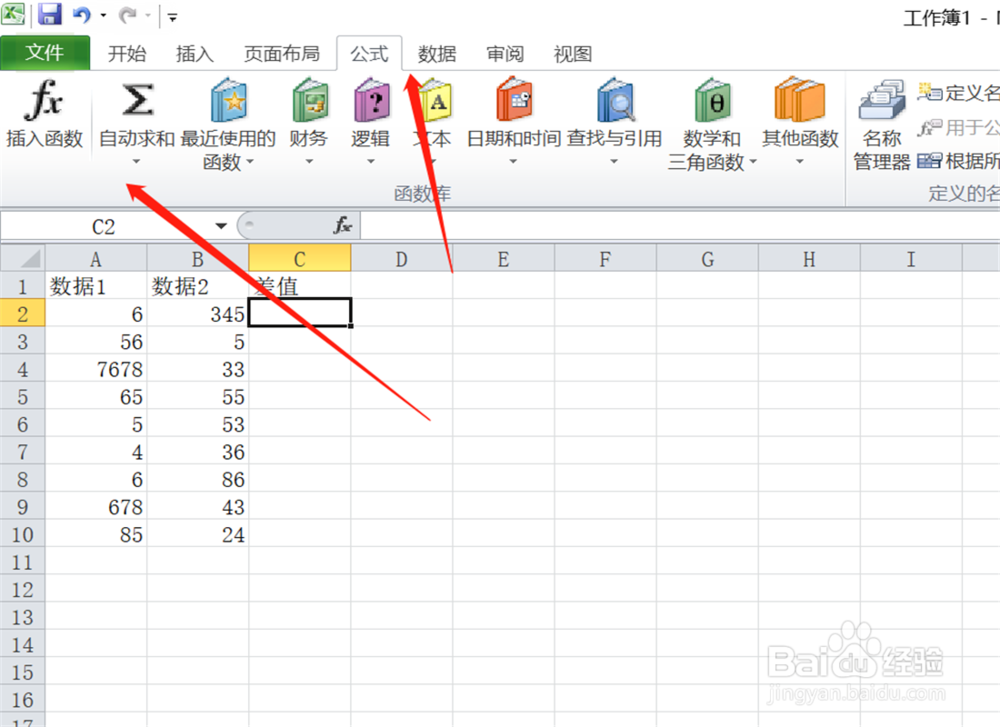This screenshot has height=727, width=1000.
Task: Select row 10 header
Action: (x=22, y=534)
